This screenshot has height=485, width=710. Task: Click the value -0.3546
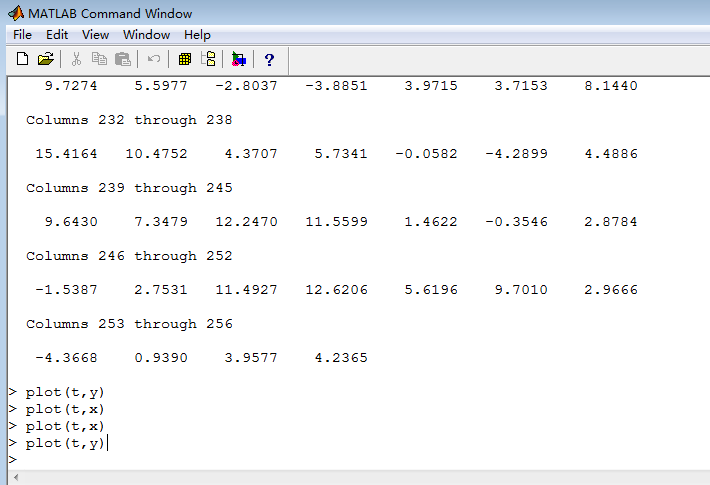coord(516,222)
